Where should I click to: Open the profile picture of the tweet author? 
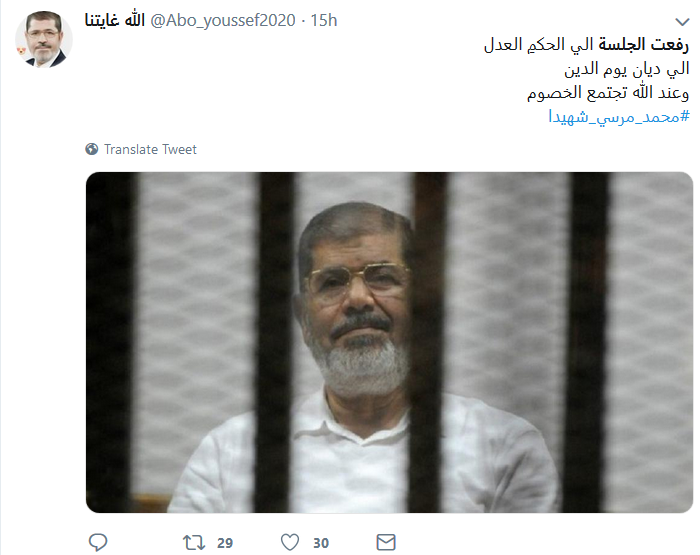point(44,39)
